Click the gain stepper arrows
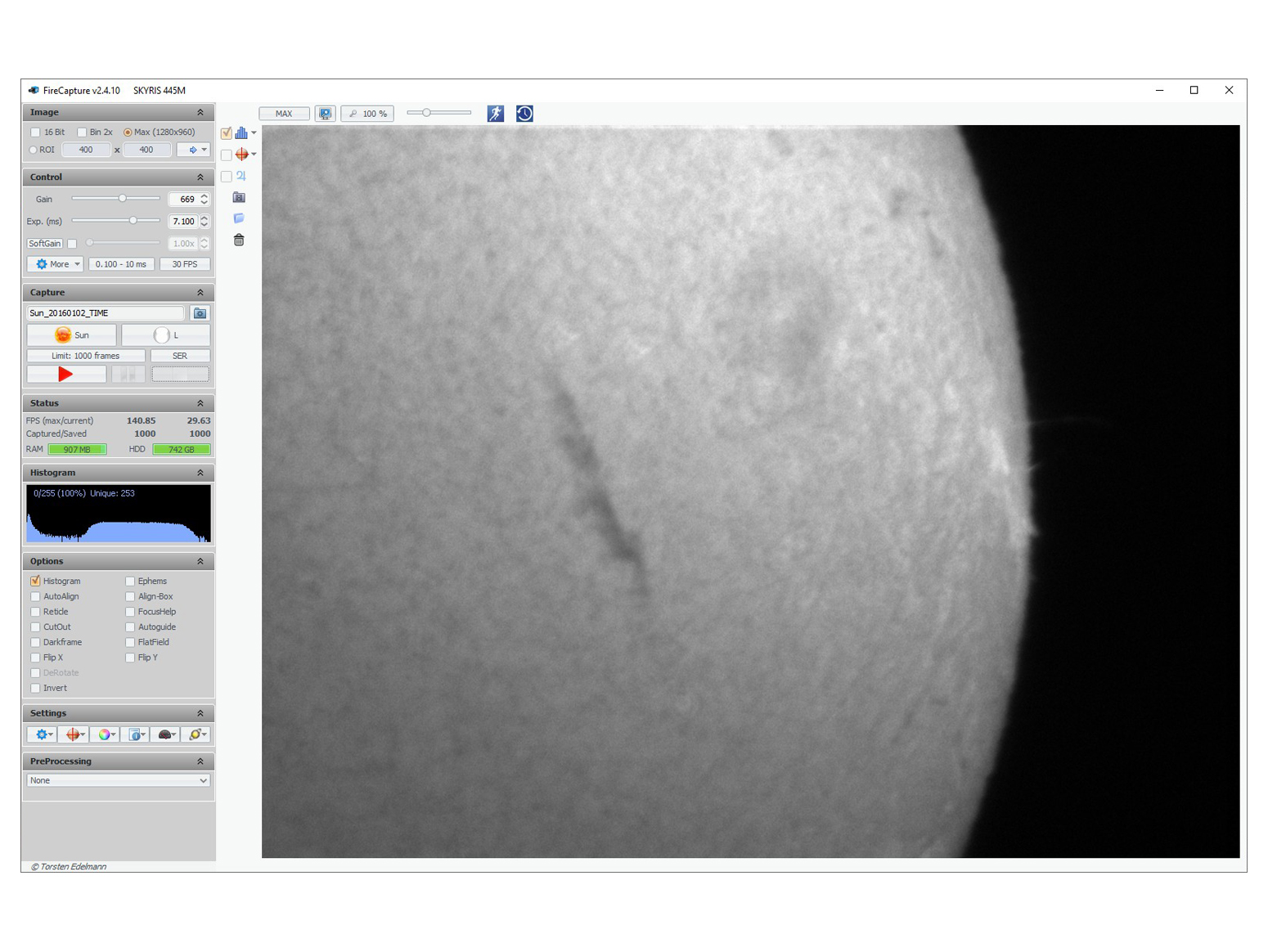Screen dimensions: 1268x952 (205, 199)
